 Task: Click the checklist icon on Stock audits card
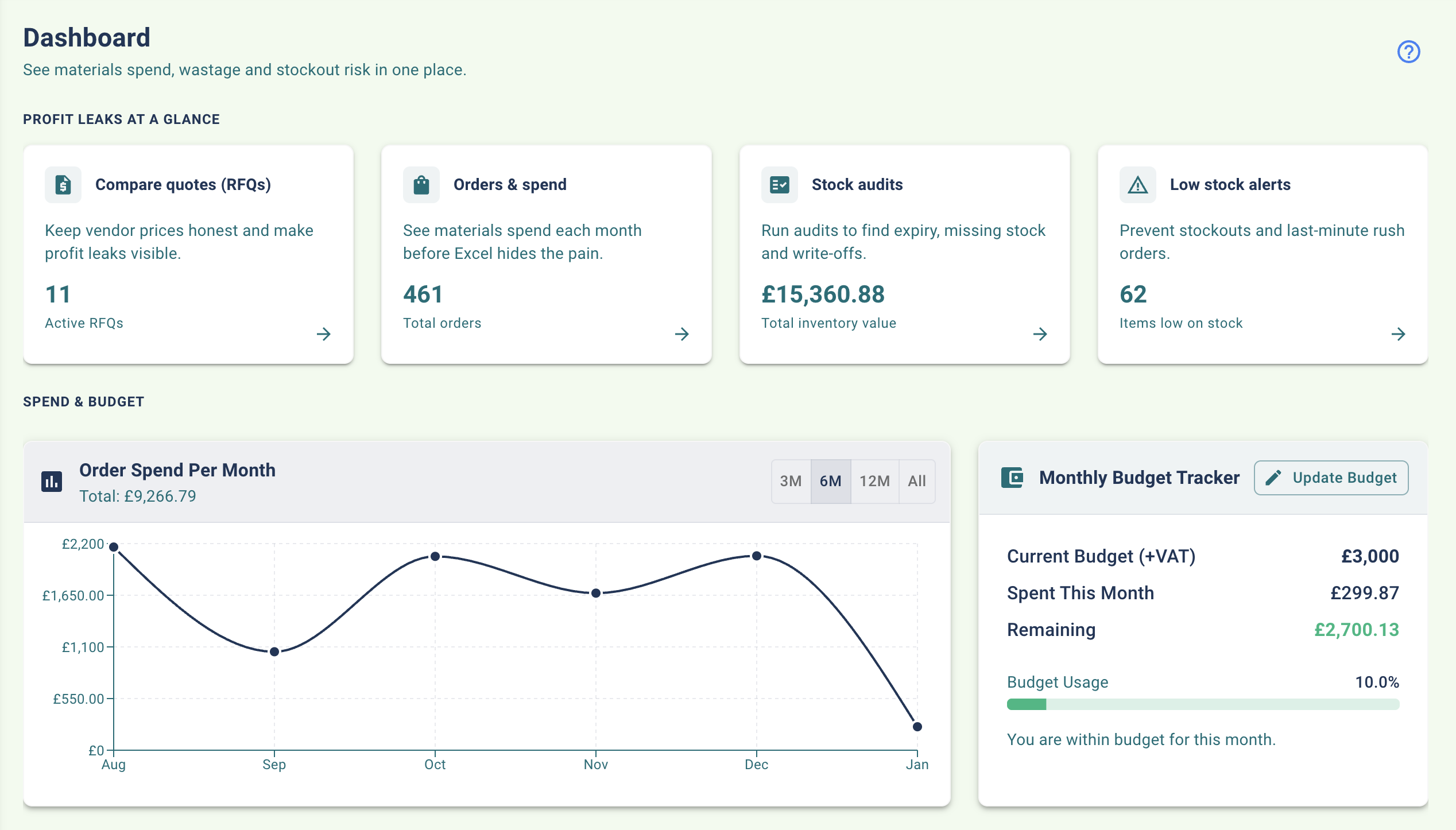point(779,185)
